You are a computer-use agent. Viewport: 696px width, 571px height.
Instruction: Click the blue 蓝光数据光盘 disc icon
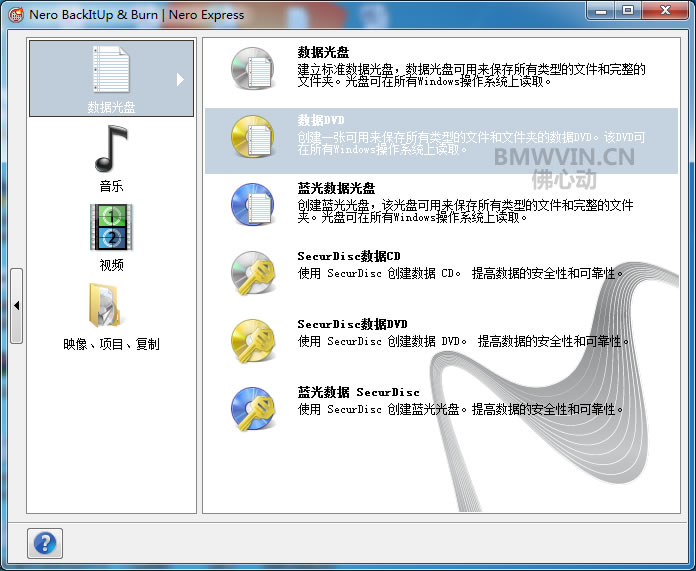(x=253, y=205)
